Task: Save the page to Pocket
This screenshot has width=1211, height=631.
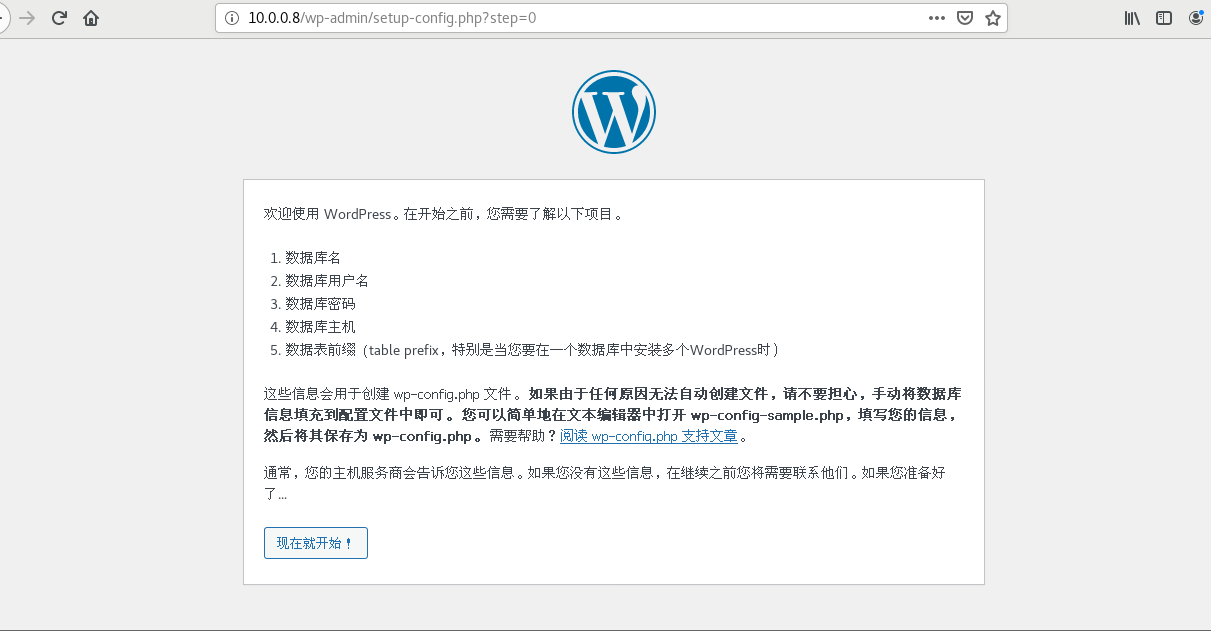Action: tap(965, 18)
